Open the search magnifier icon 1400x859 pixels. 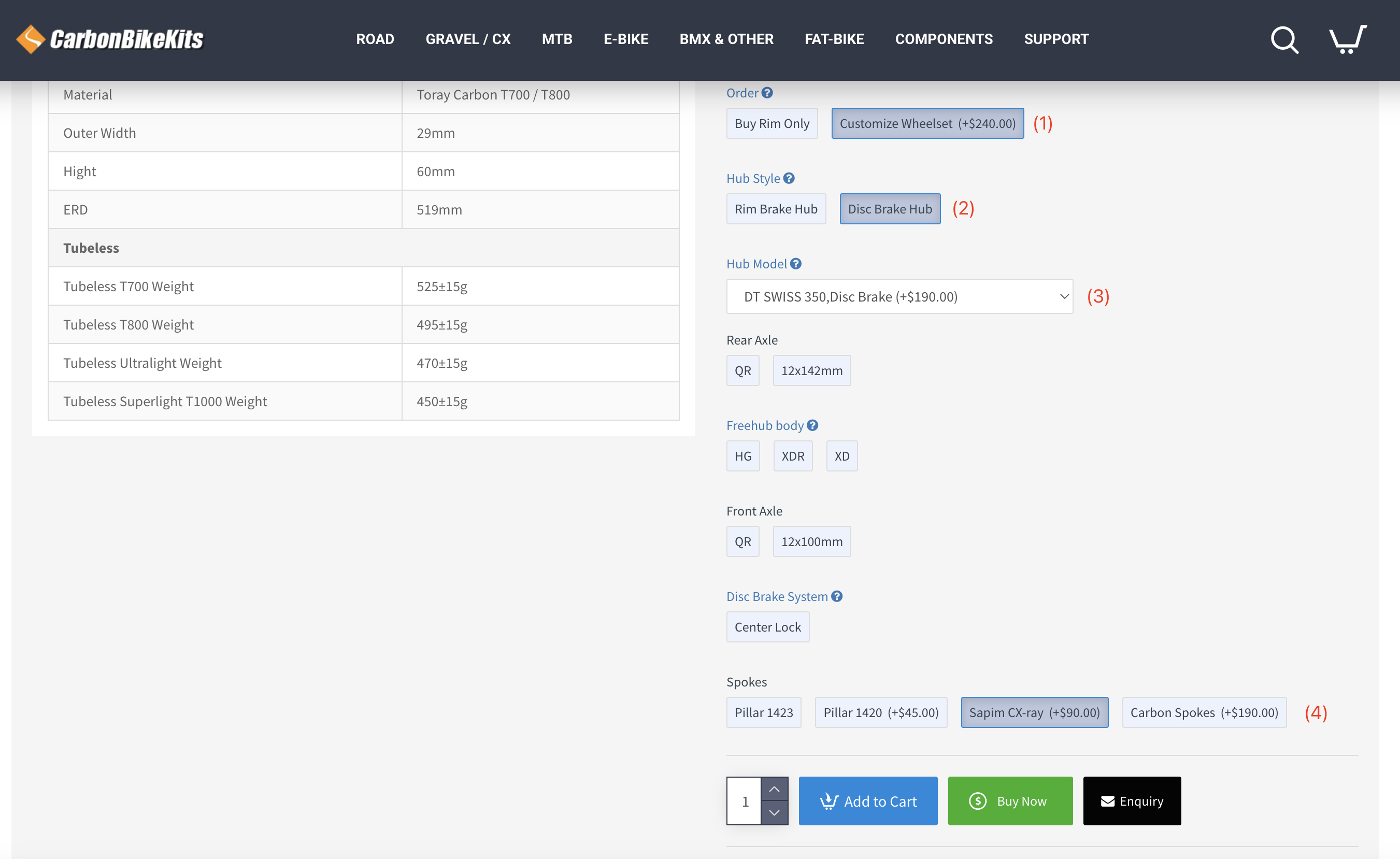[1284, 40]
